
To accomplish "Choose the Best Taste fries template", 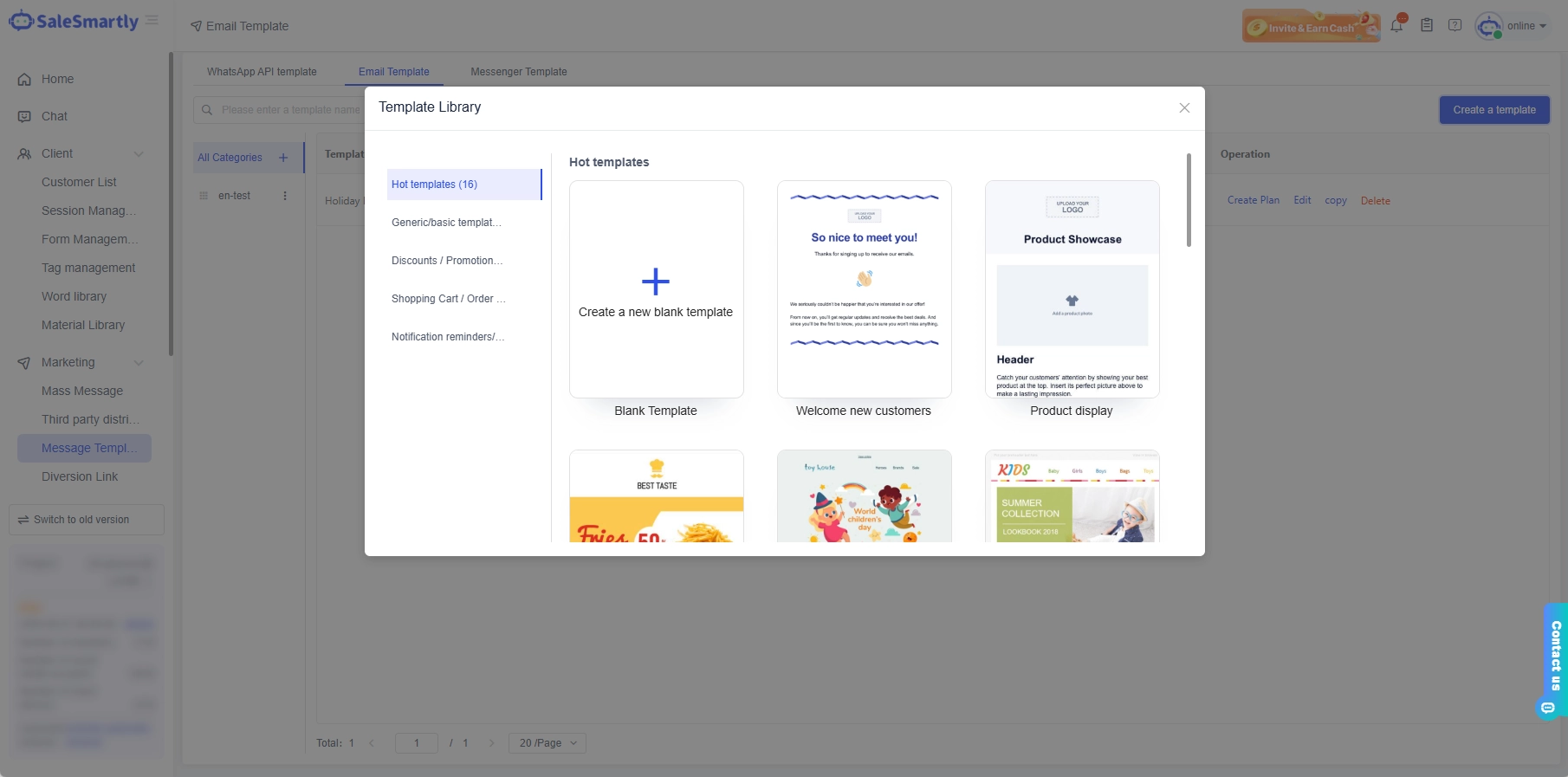I will (657, 496).
